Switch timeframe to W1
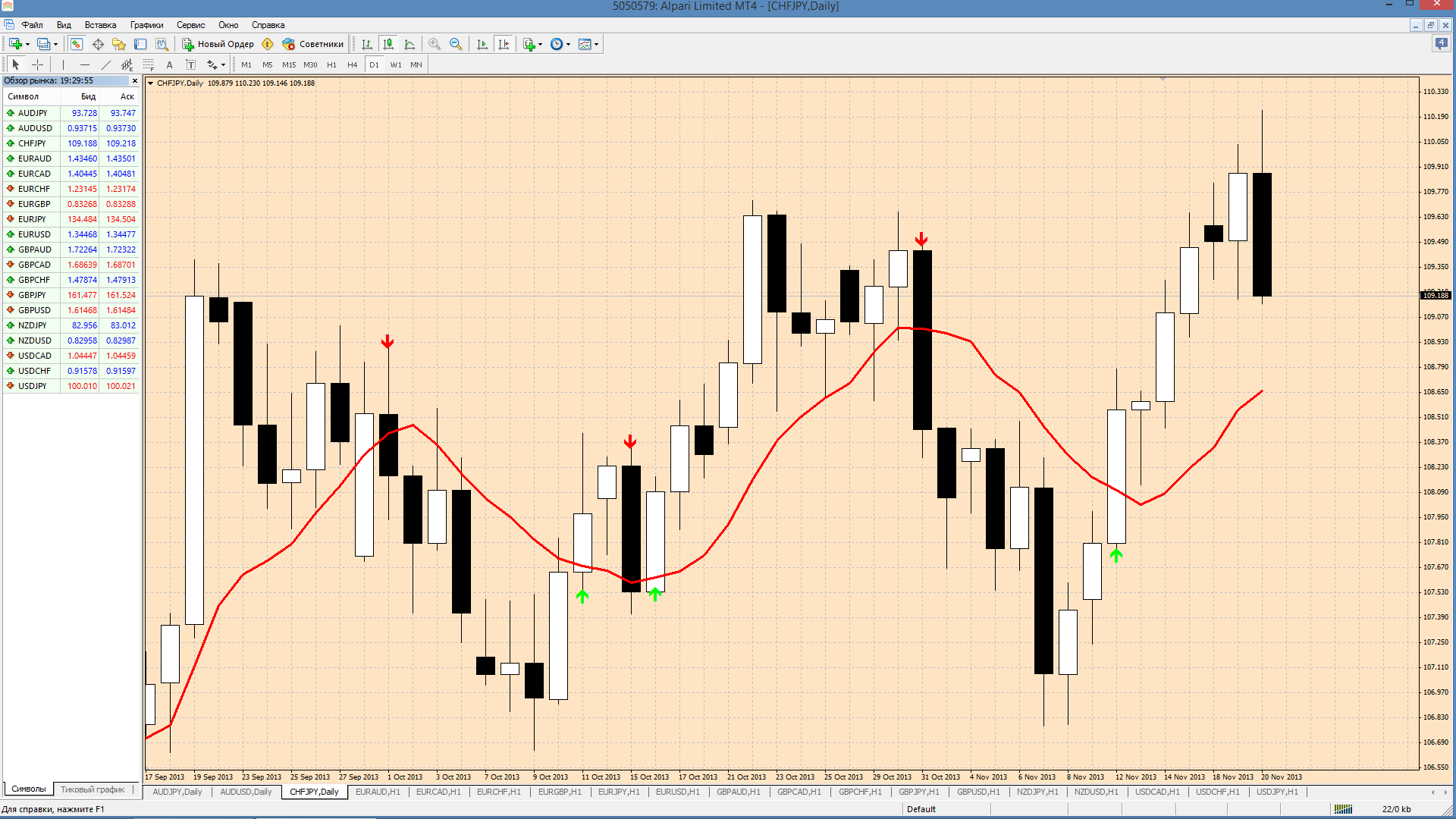Screen dimensions: 1456x819 click(396, 64)
